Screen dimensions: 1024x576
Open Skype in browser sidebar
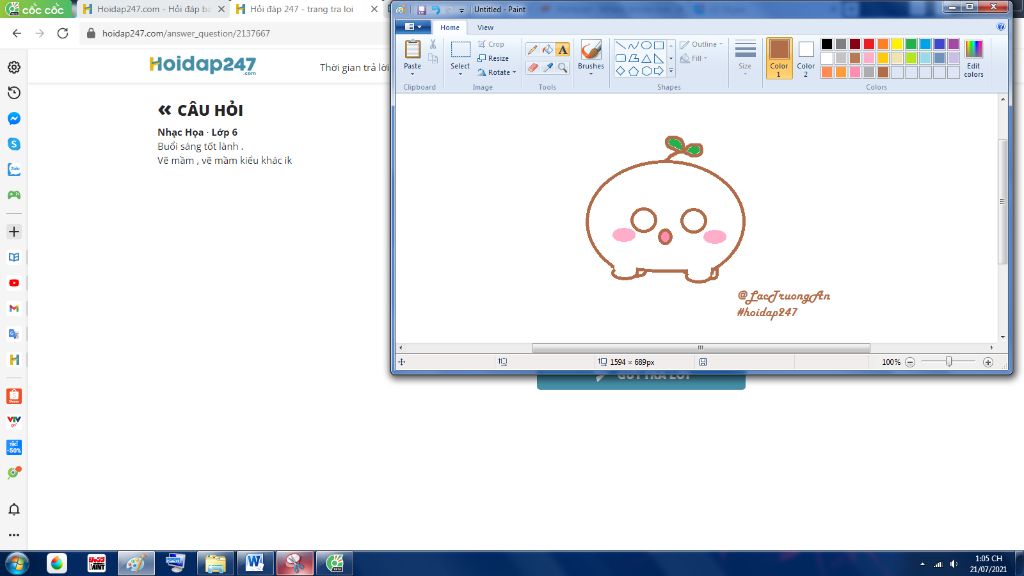point(14,144)
